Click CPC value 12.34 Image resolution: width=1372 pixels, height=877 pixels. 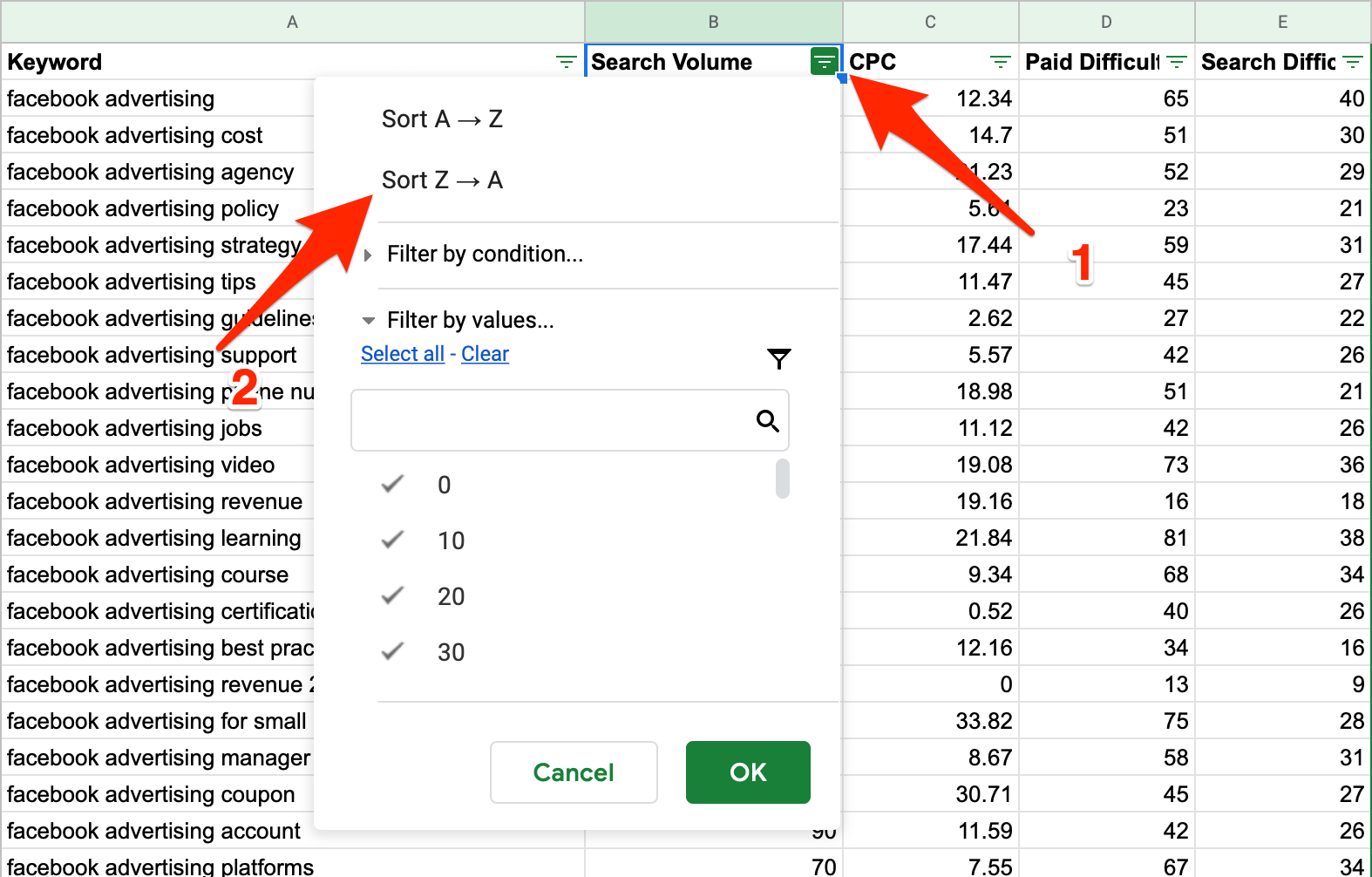click(x=931, y=99)
